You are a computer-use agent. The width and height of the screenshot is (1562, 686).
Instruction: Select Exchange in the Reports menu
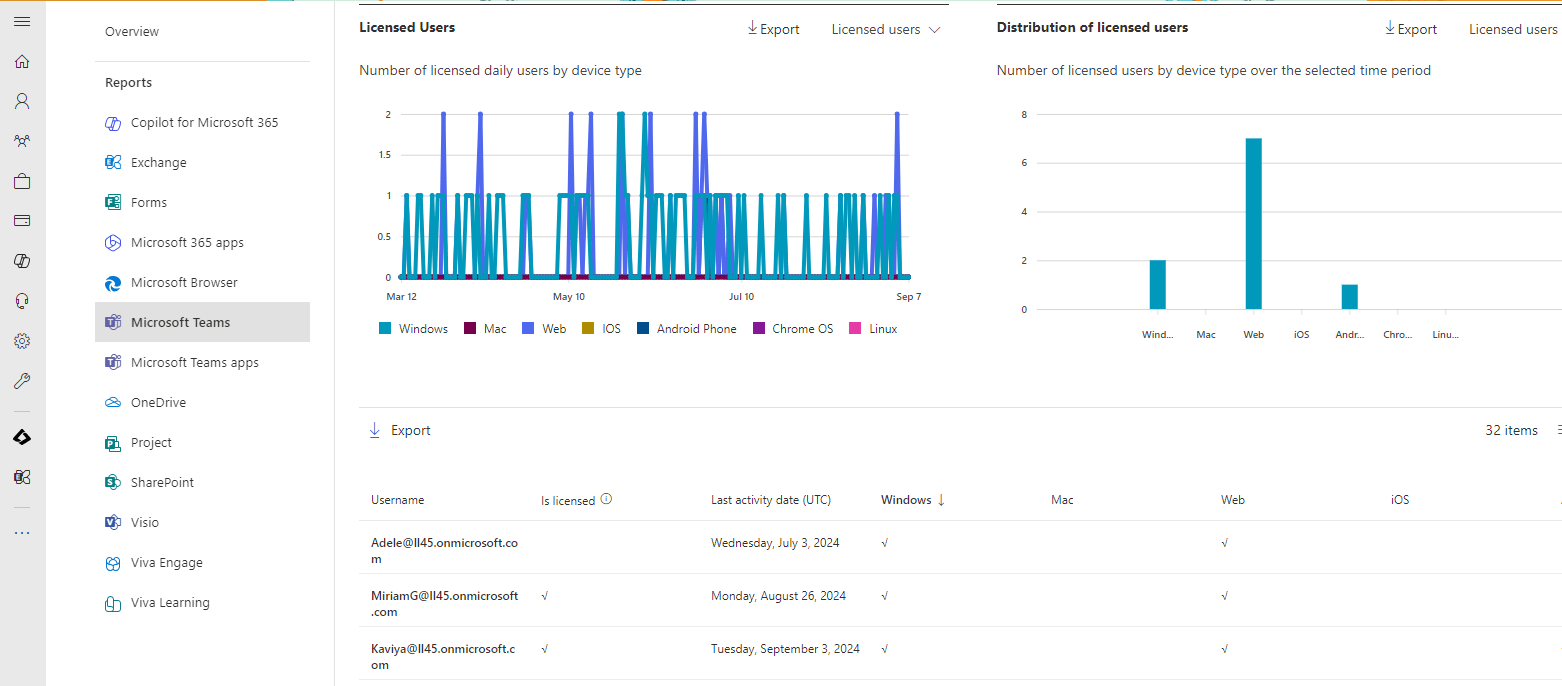(x=157, y=162)
